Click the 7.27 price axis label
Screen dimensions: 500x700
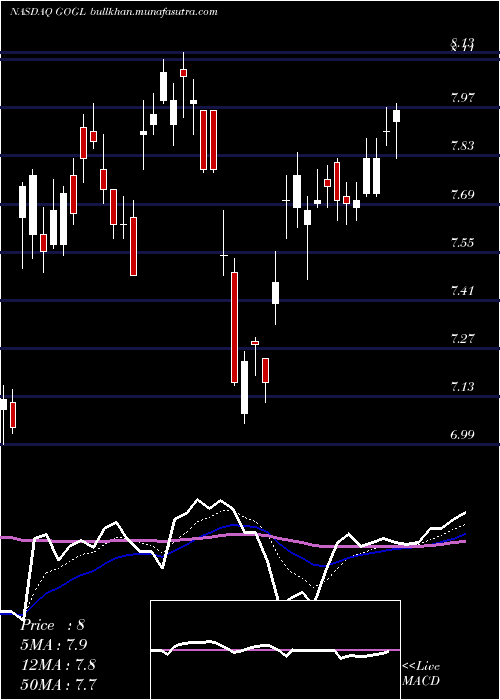point(462,338)
